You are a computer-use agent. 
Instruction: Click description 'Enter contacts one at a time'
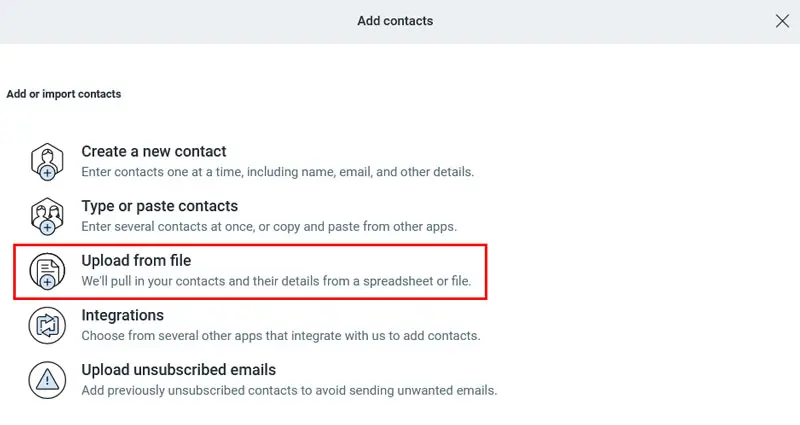pyautogui.click(x=278, y=172)
